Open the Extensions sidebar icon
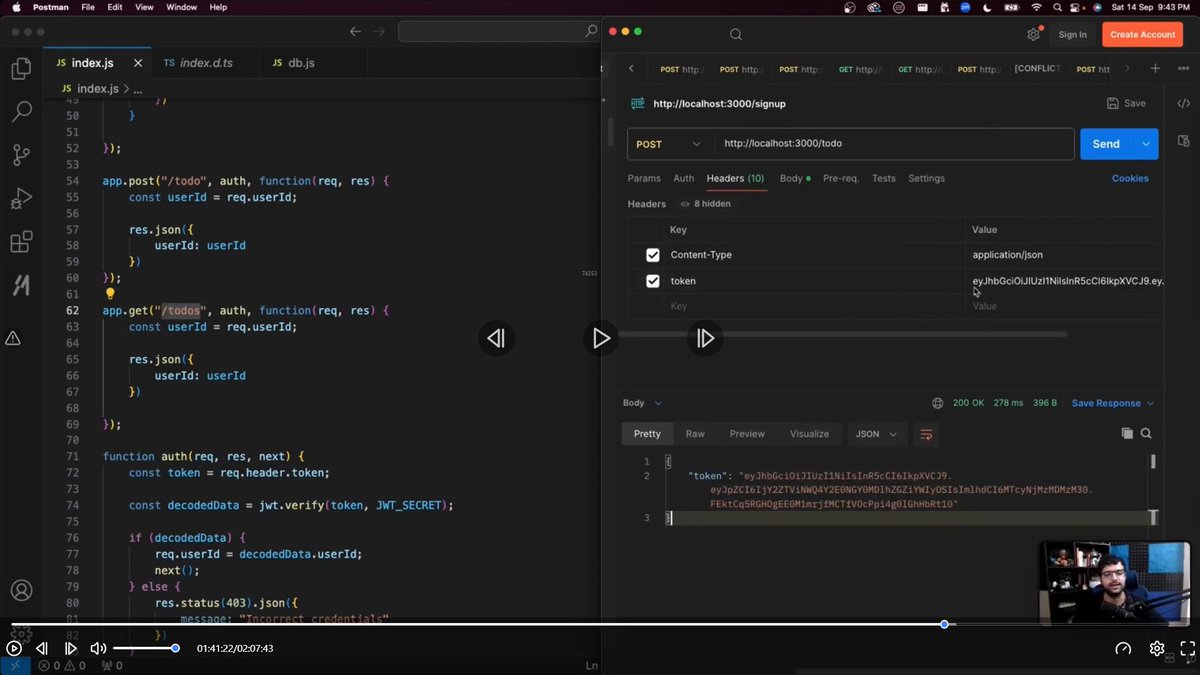 point(21,242)
